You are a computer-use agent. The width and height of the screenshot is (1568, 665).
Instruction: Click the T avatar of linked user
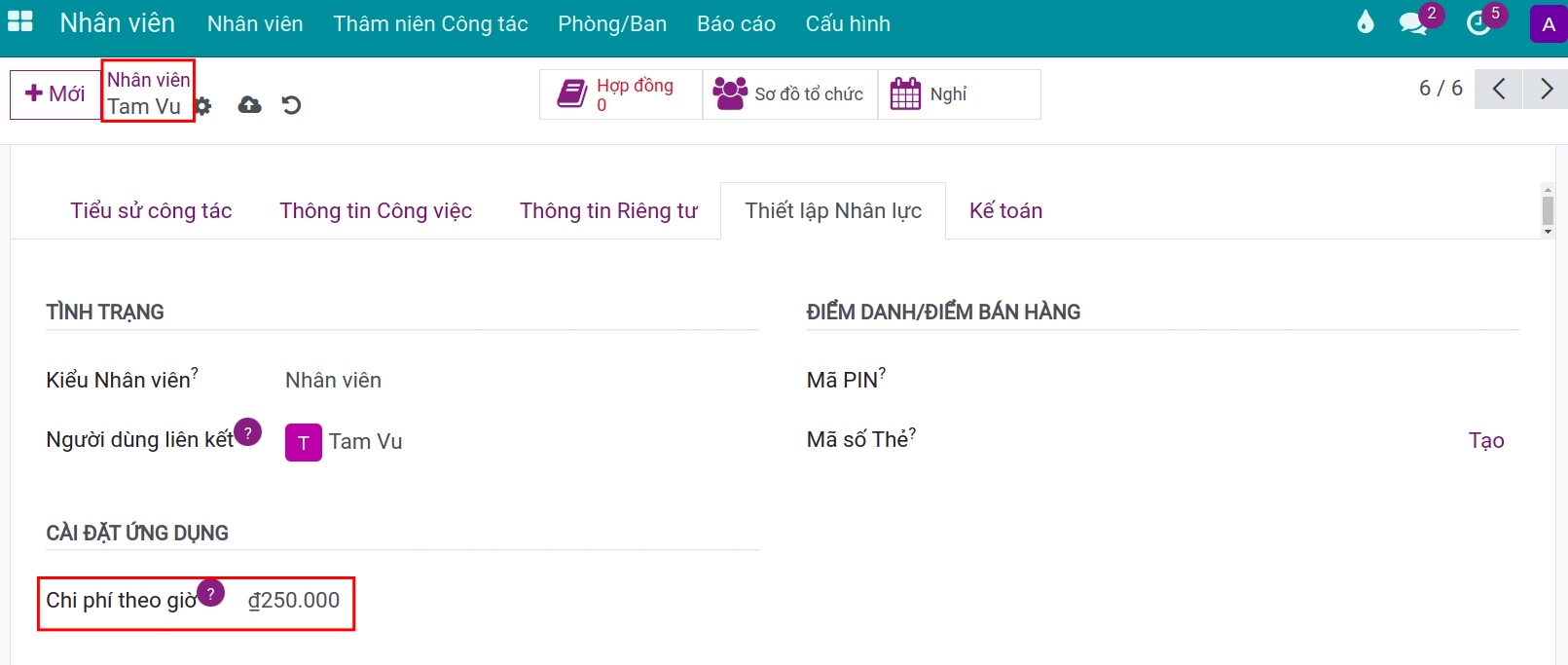(304, 442)
